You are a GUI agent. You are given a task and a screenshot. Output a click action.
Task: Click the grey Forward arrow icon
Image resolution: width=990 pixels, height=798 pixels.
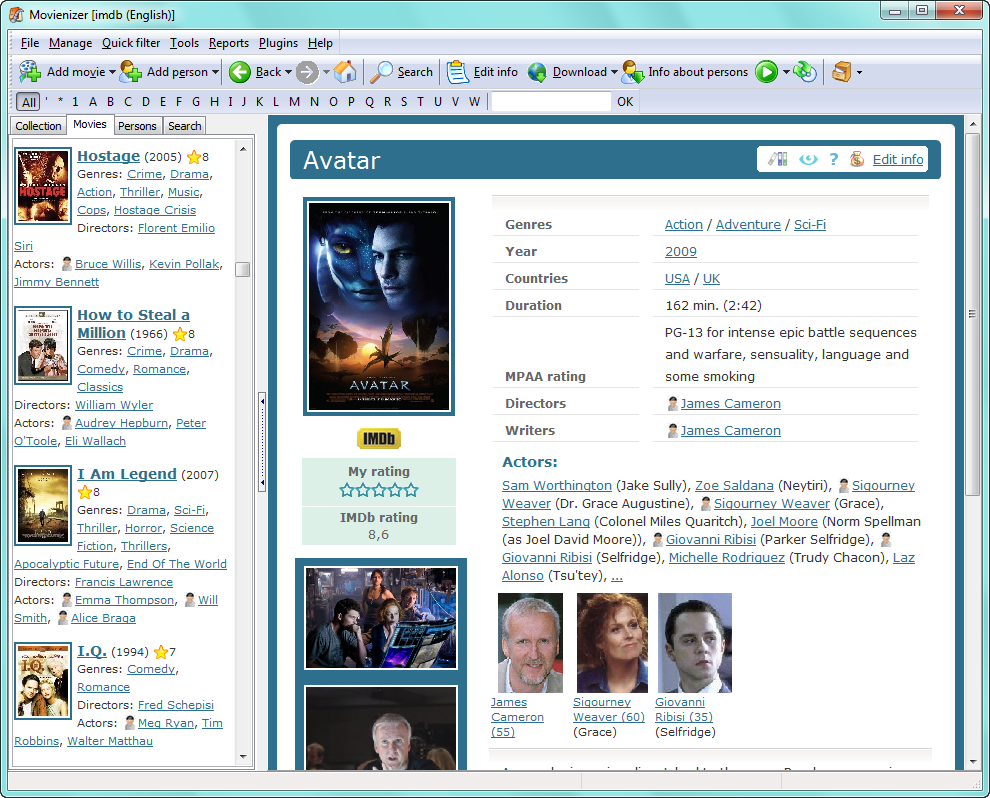[x=307, y=72]
